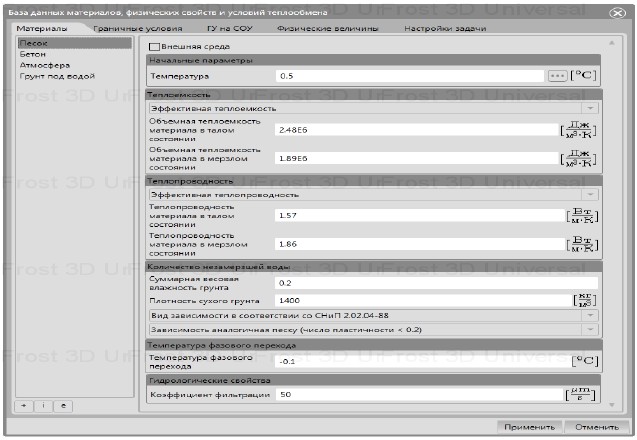Viewport: 637px width, 440px height.
Task: Switch to the 'Материалы' tab
Action: pos(41,28)
